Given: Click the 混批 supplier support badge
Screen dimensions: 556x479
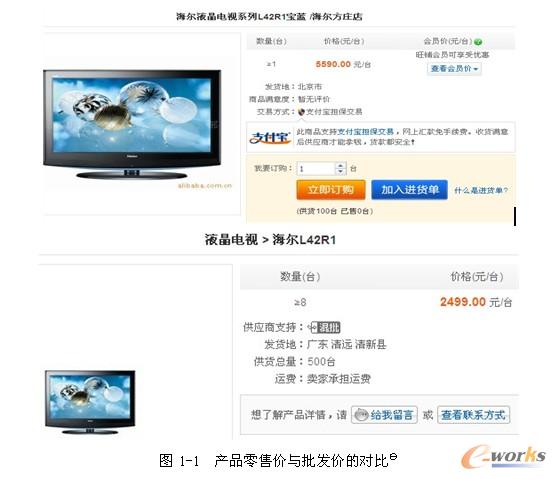Looking at the screenshot, I should pos(325,327).
